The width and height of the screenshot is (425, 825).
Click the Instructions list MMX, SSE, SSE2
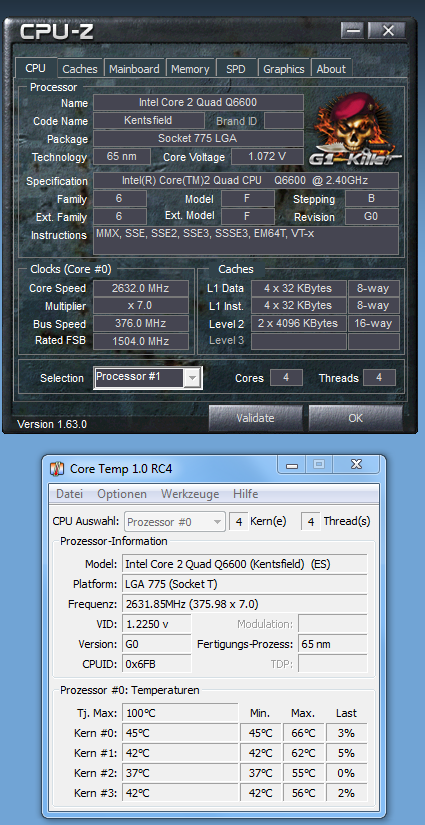(246, 241)
